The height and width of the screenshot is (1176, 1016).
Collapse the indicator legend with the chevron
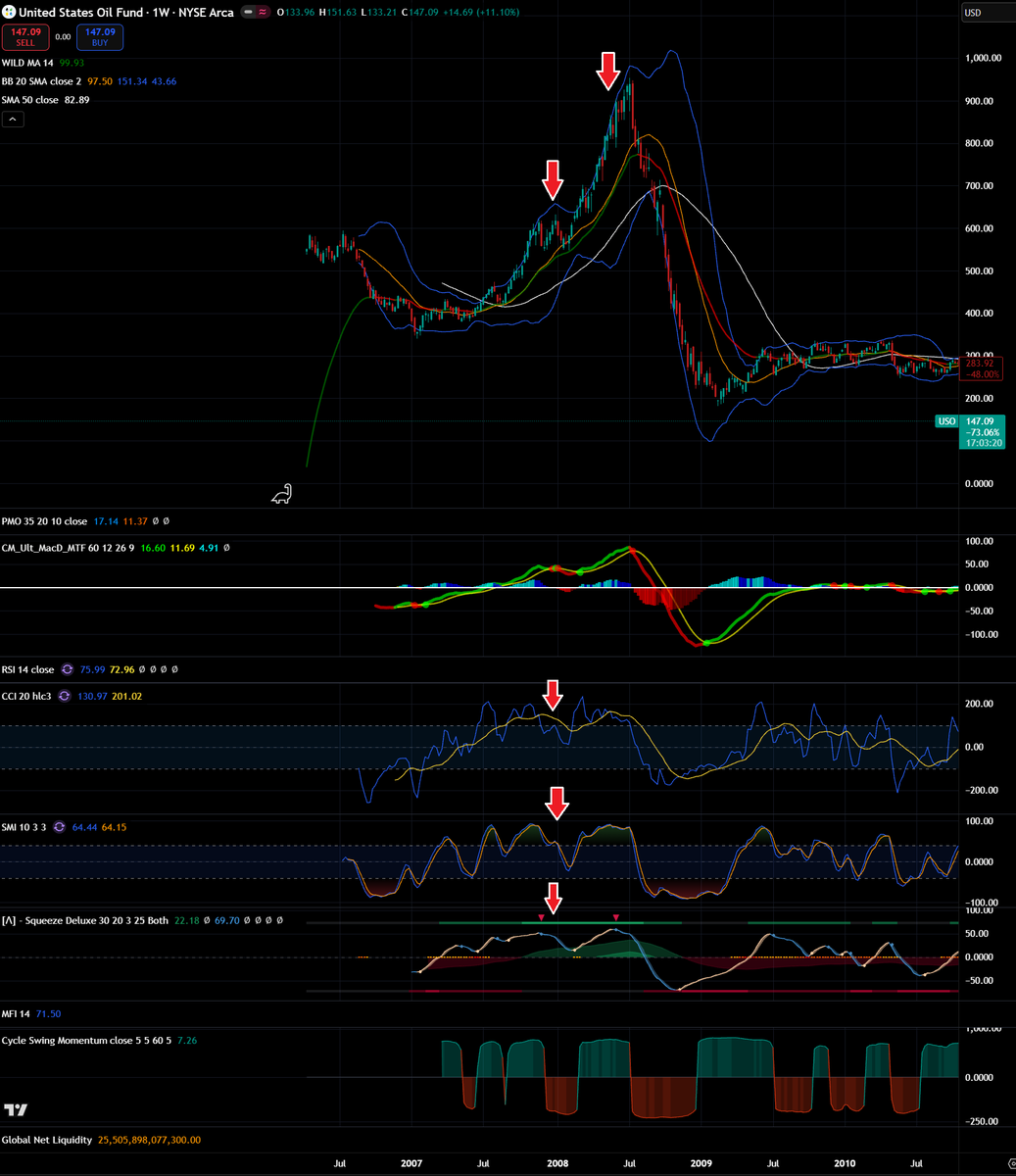click(14, 120)
